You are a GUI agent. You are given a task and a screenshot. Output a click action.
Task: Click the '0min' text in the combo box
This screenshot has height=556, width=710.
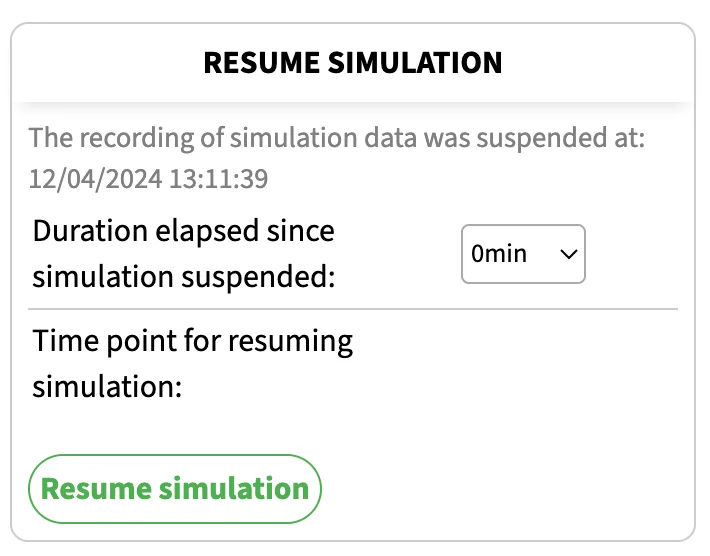point(499,254)
